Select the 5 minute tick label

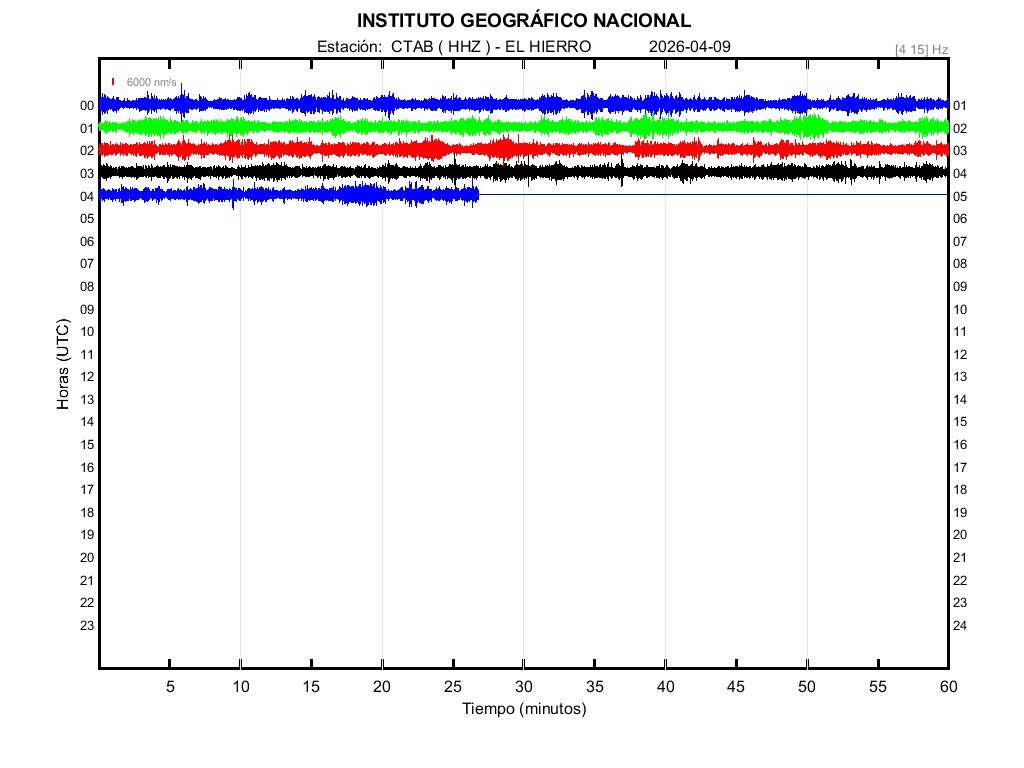tap(170, 687)
